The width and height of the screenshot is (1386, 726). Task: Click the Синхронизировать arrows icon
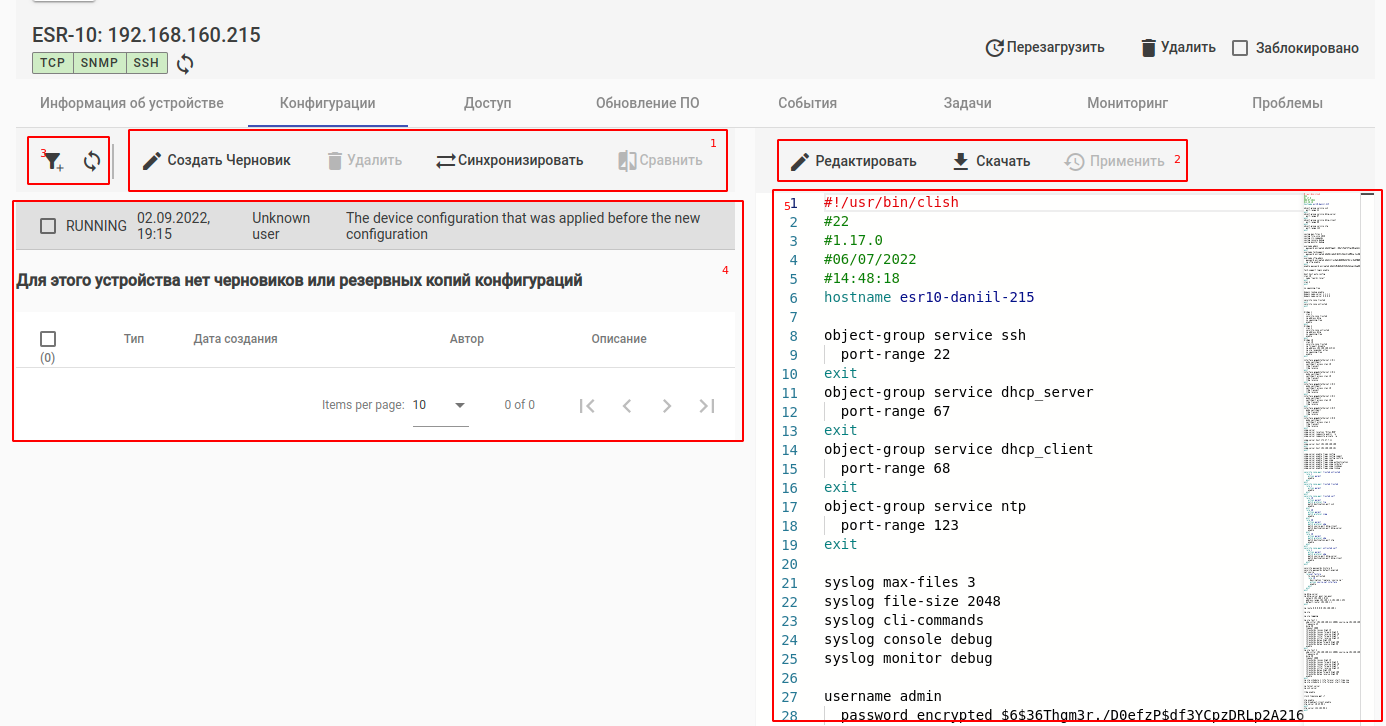click(445, 160)
